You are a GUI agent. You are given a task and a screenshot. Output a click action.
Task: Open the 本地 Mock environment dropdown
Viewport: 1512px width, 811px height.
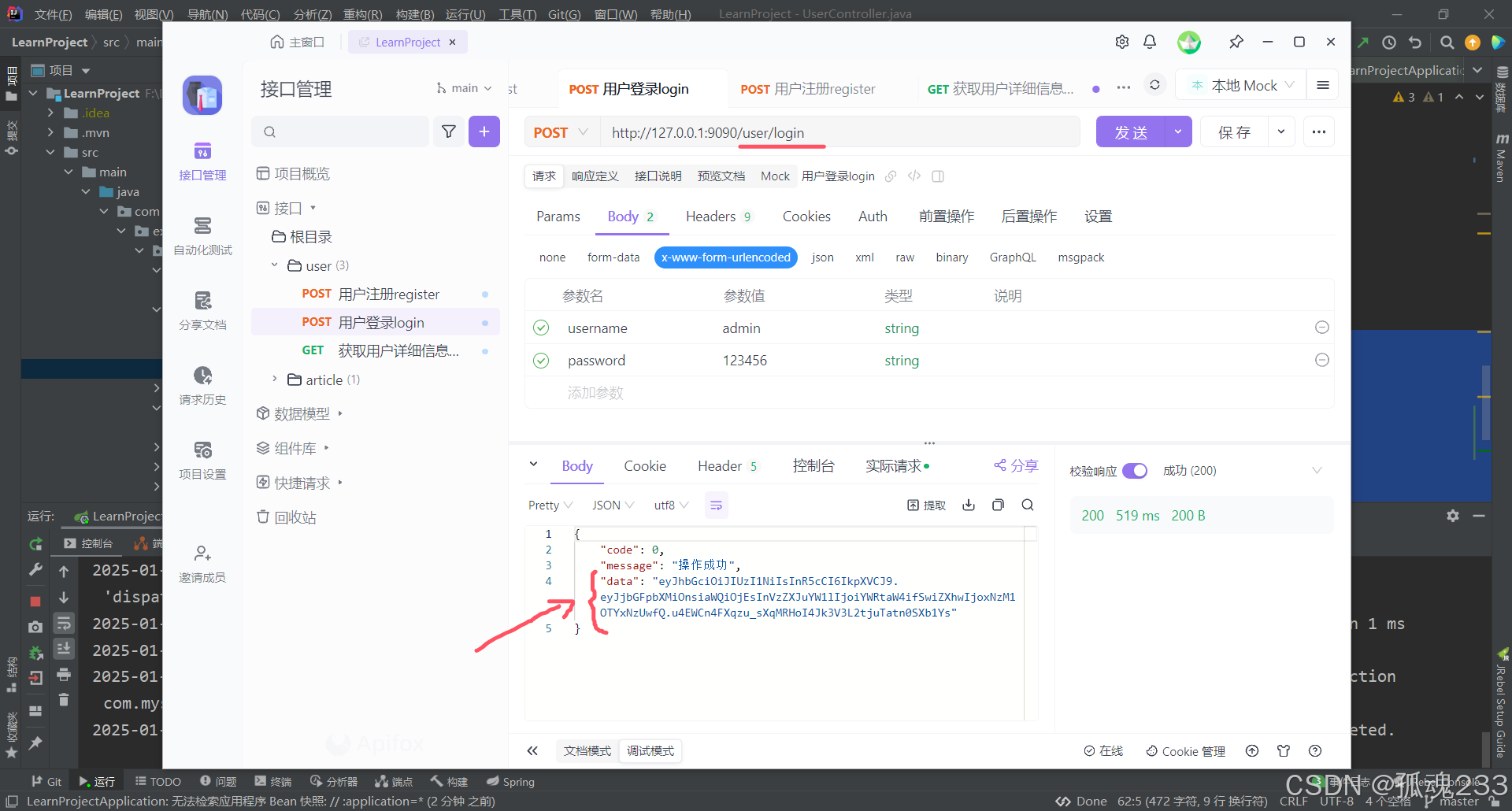point(1241,85)
